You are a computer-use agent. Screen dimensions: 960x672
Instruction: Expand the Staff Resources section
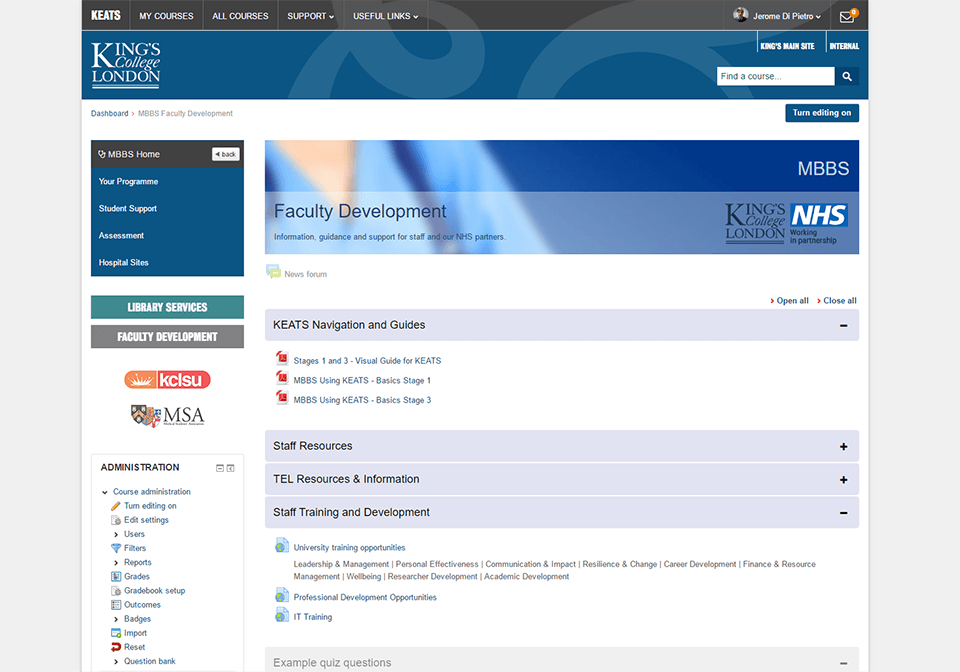[844, 447]
